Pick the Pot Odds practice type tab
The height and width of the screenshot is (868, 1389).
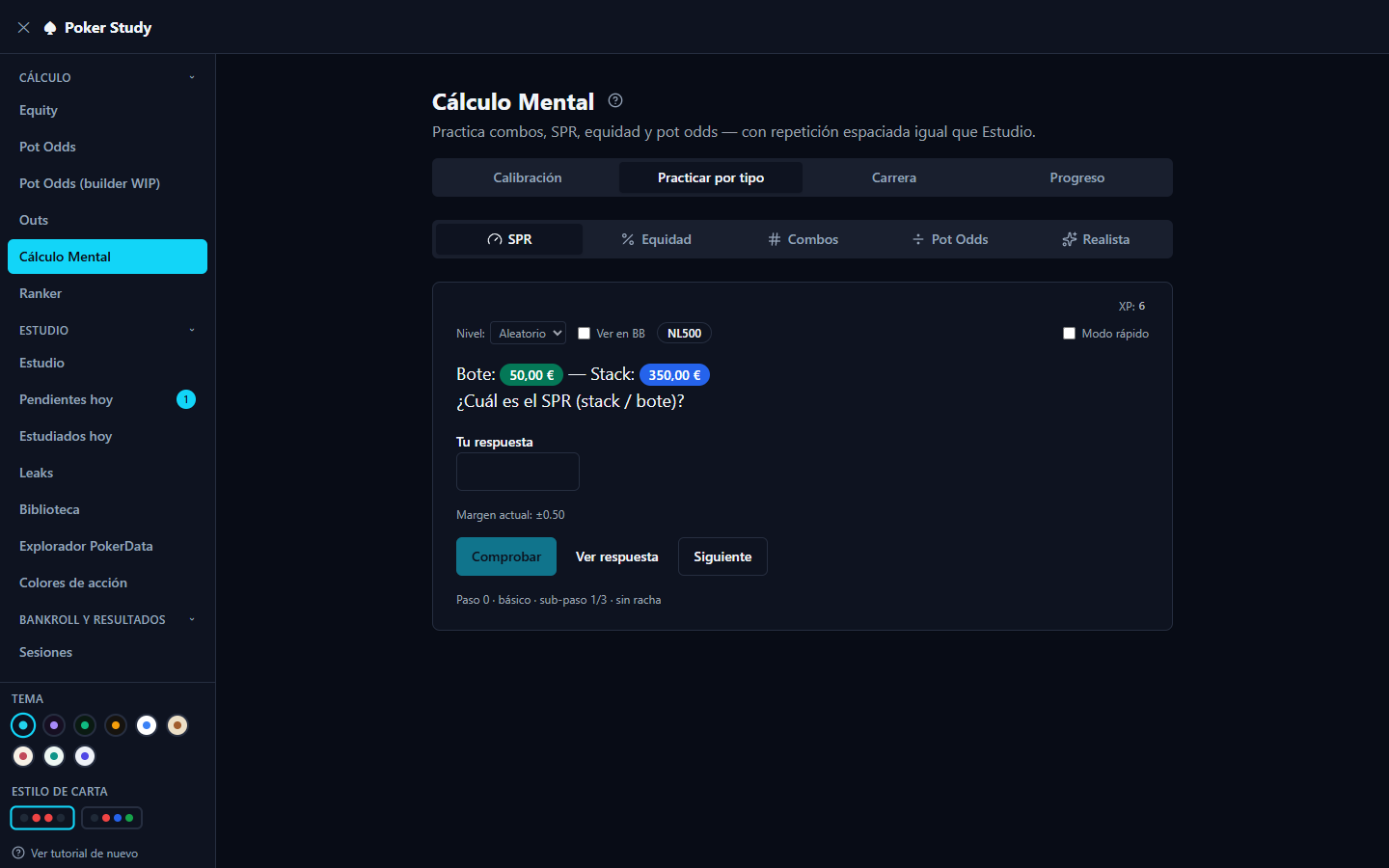point(949,239)
